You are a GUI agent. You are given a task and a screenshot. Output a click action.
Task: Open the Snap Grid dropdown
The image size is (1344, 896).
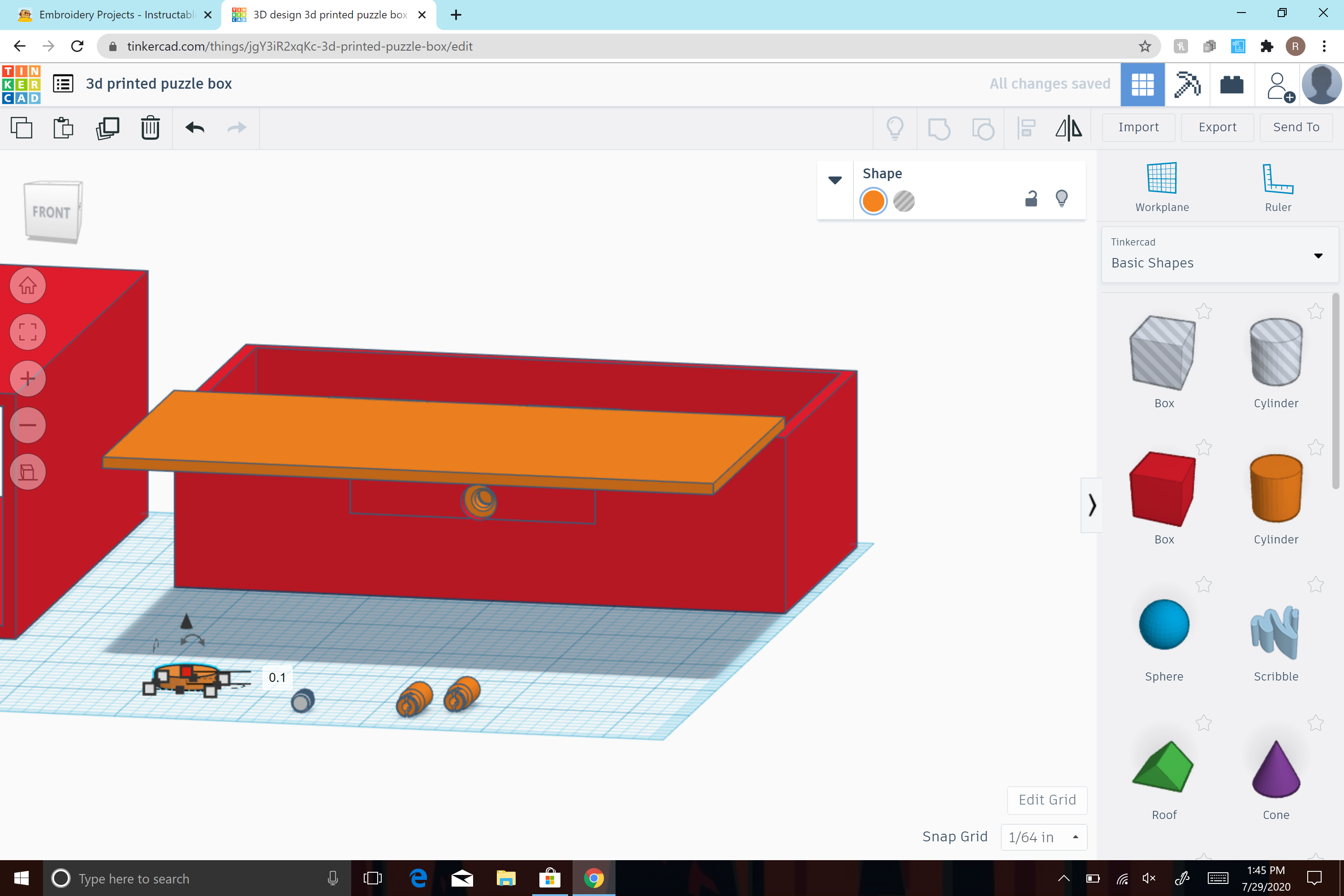tap(1043, 837)
